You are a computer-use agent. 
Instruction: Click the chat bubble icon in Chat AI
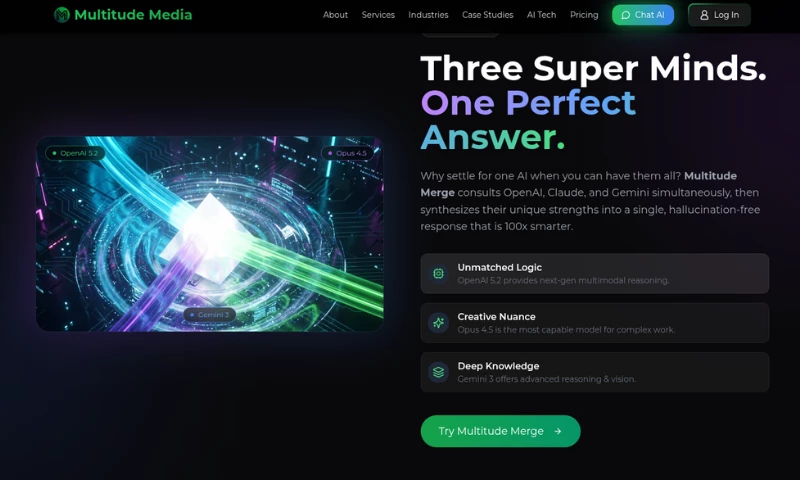tap(626, 15)
